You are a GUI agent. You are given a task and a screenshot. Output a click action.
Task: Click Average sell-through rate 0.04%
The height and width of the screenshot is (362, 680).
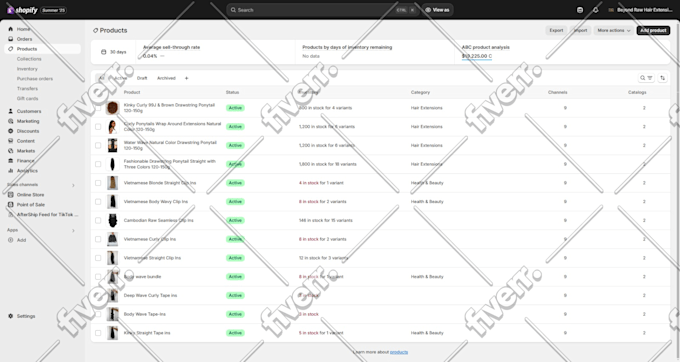pos(150,56)
